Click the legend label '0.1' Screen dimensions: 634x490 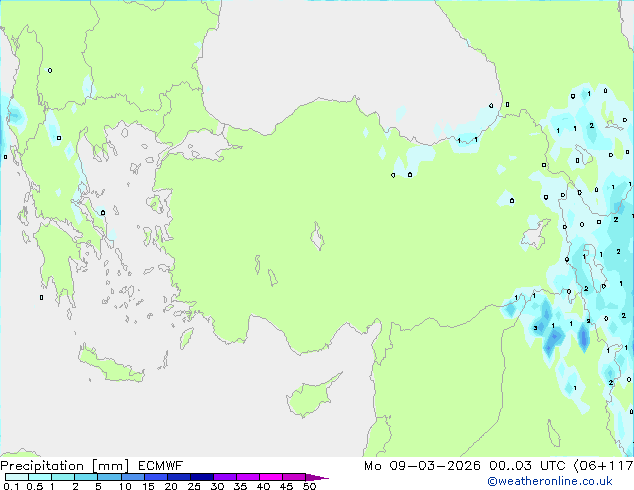[x=11, y=486]
